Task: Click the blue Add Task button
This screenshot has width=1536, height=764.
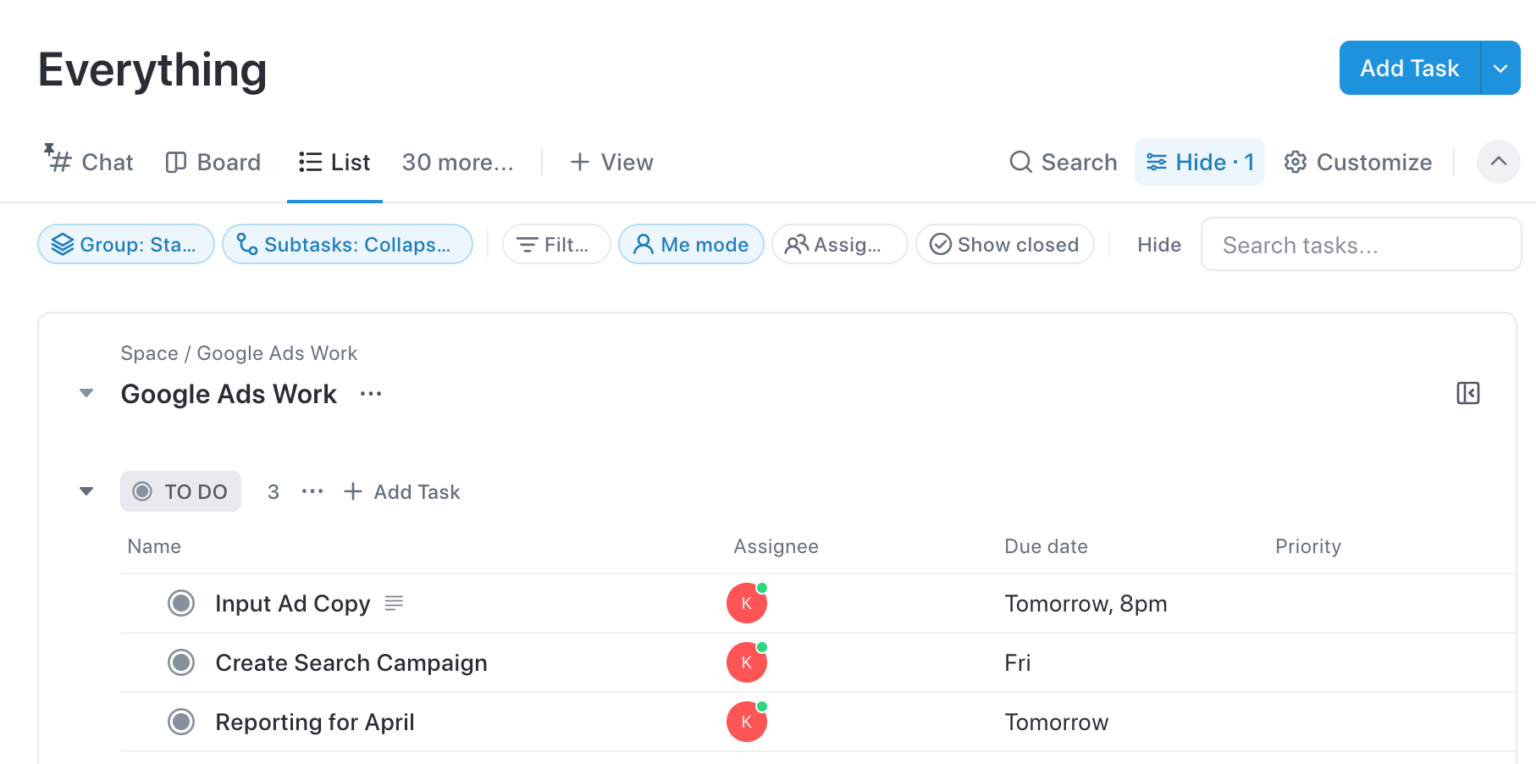Action: [1410, 68]
